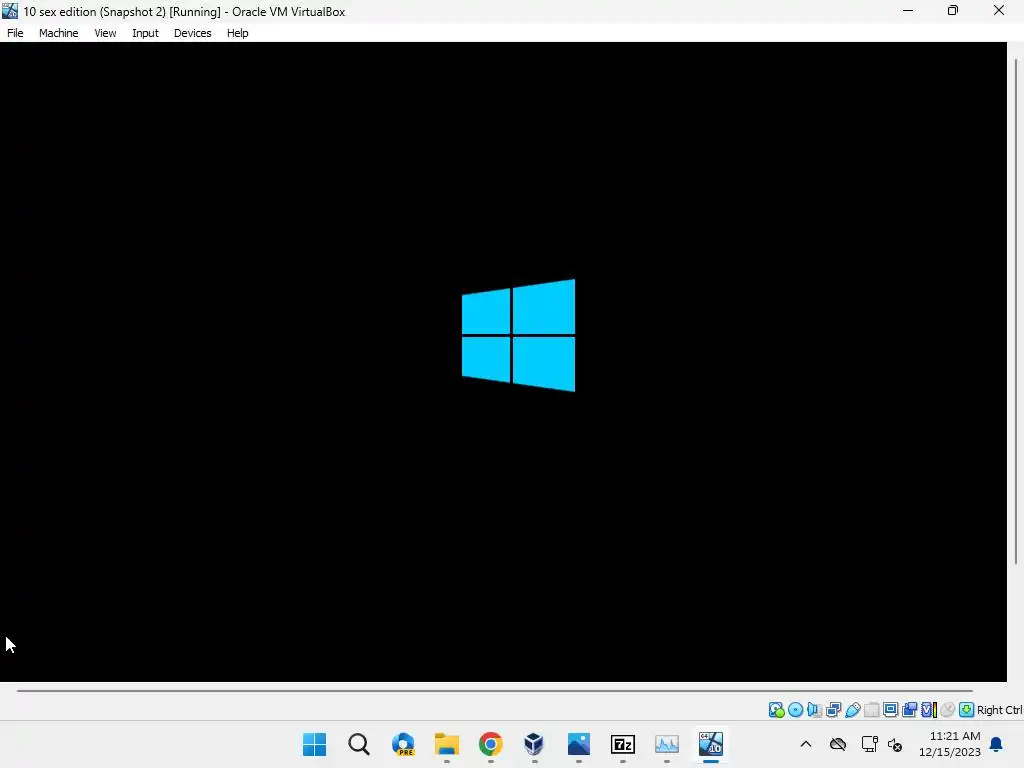1024x768 pixels.
Task: Click the recording status icon
Action: click(x=909, y=710)
